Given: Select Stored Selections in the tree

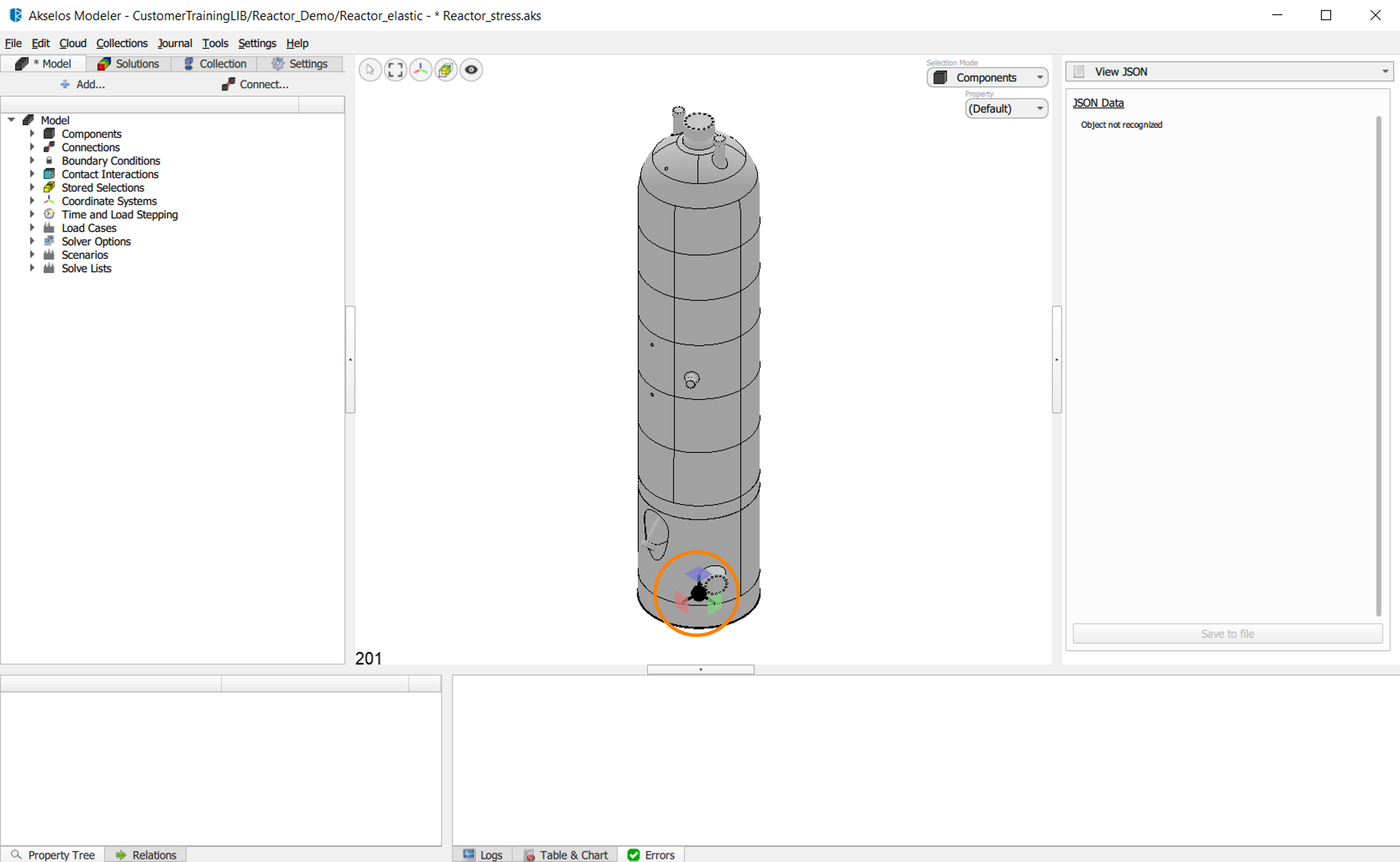Looking at the screenshot, I should pyautogui.click(x=103, y=188).
